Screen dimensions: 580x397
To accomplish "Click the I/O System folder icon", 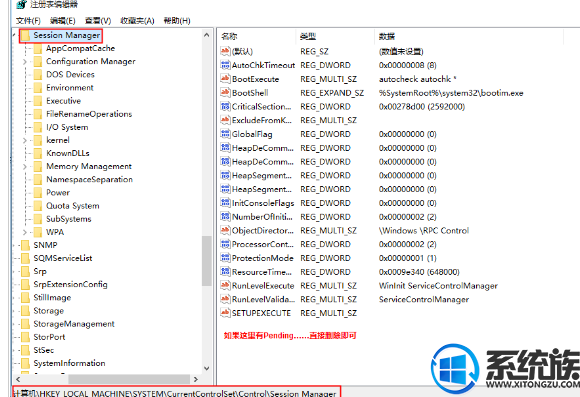I will (x=38, y=127).
